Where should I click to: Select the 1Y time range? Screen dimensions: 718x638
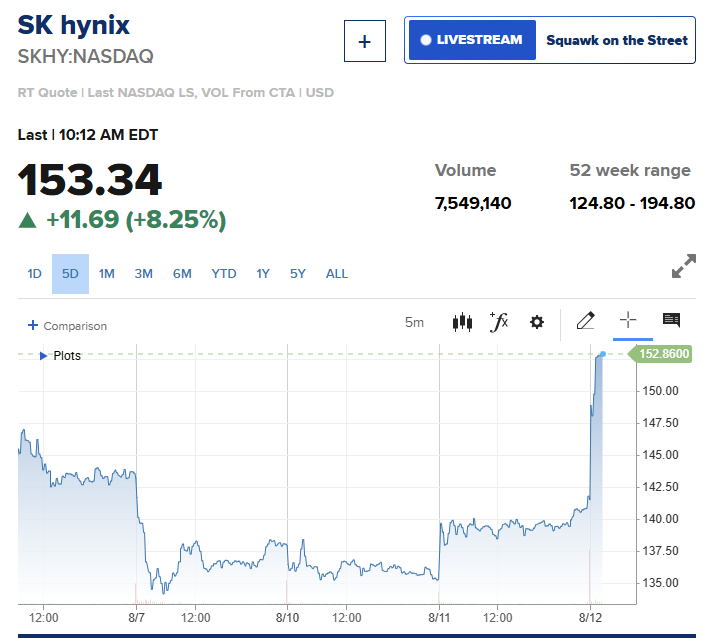(x=263, y=274)
